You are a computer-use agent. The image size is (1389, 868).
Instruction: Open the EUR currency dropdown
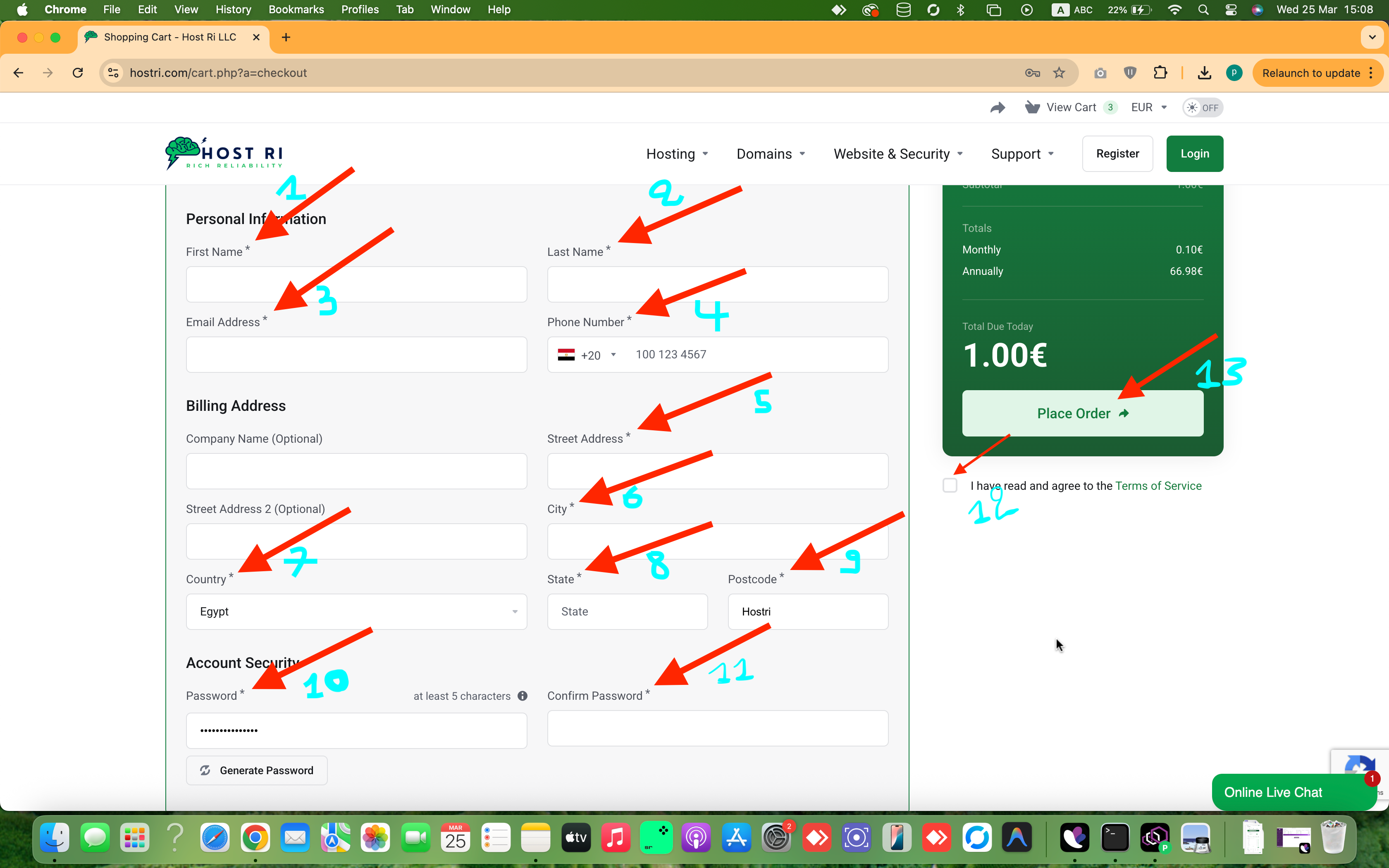click(1148, 107)
